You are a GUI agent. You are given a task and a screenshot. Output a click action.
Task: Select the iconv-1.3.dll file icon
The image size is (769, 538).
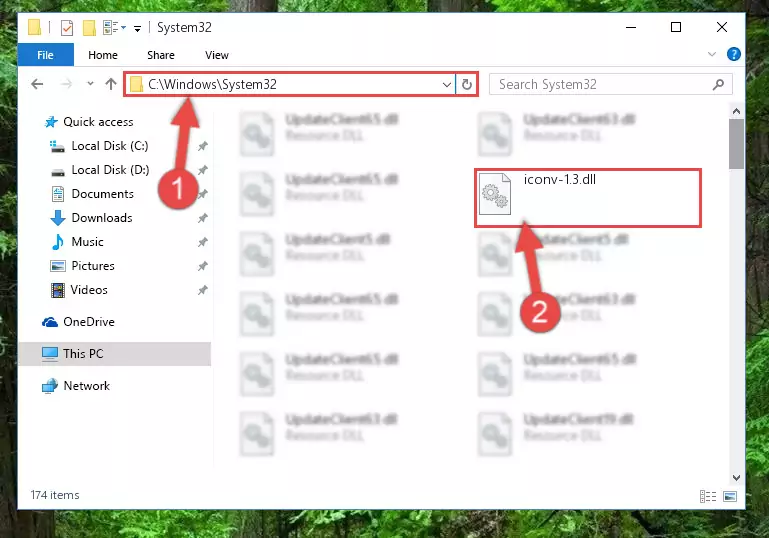click(x=495, y=194)
